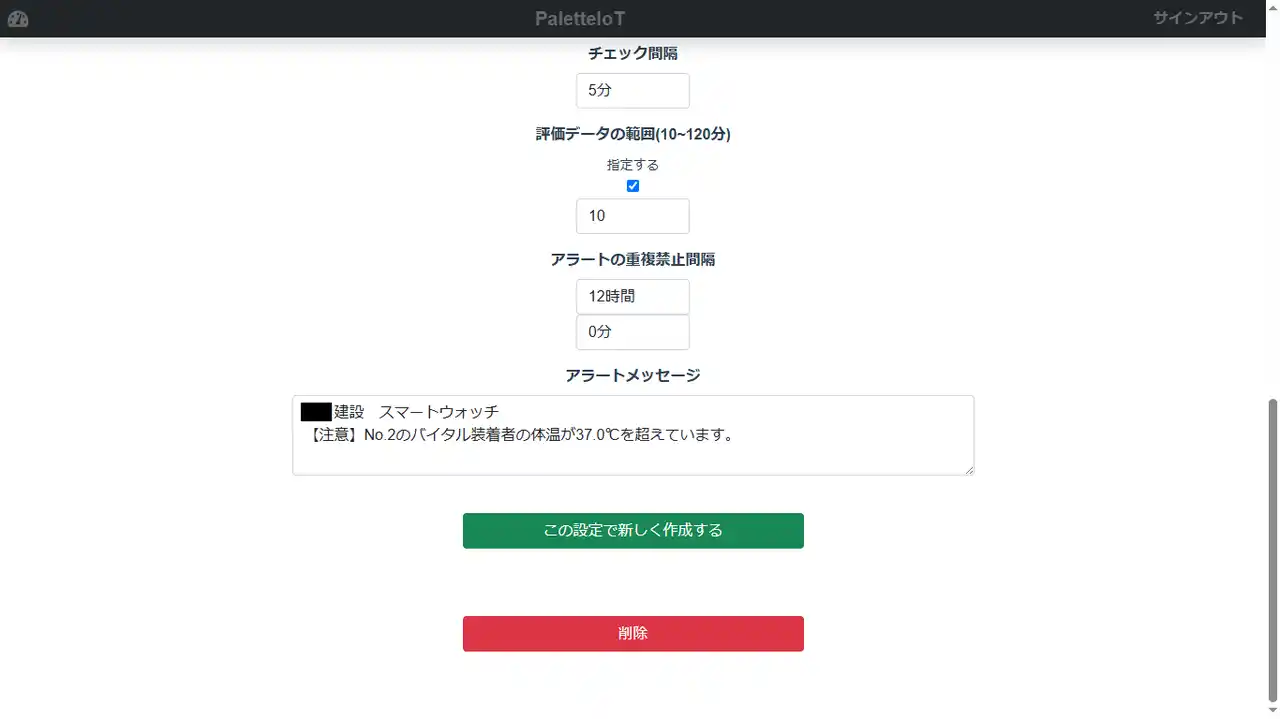Open the 0分 minutes dropdown
Viewport: 1280px width, 719px height.
(633, 332)
